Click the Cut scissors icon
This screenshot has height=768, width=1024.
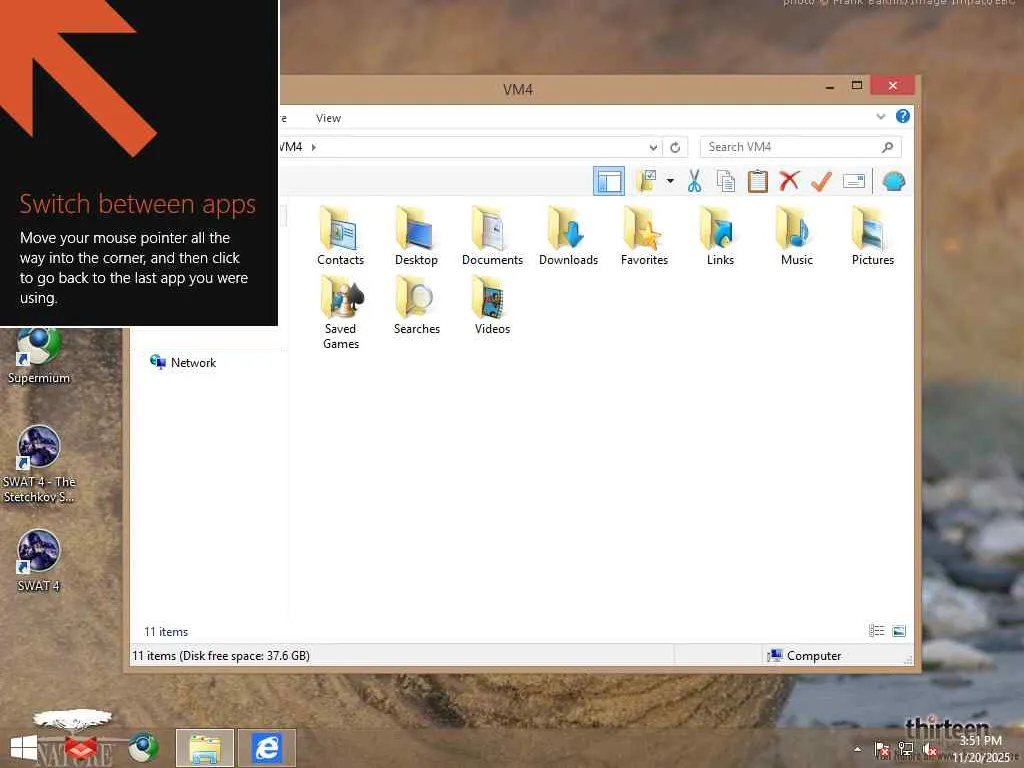[694, 181]
